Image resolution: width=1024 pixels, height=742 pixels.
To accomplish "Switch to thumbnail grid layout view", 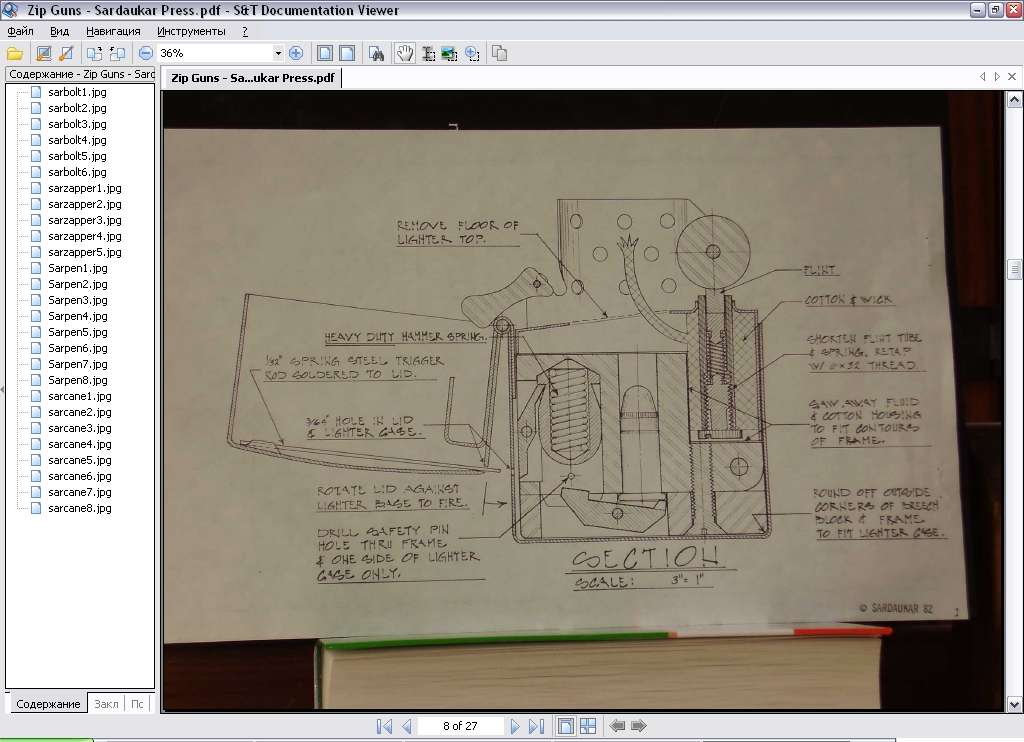I will tap(588, 726).
